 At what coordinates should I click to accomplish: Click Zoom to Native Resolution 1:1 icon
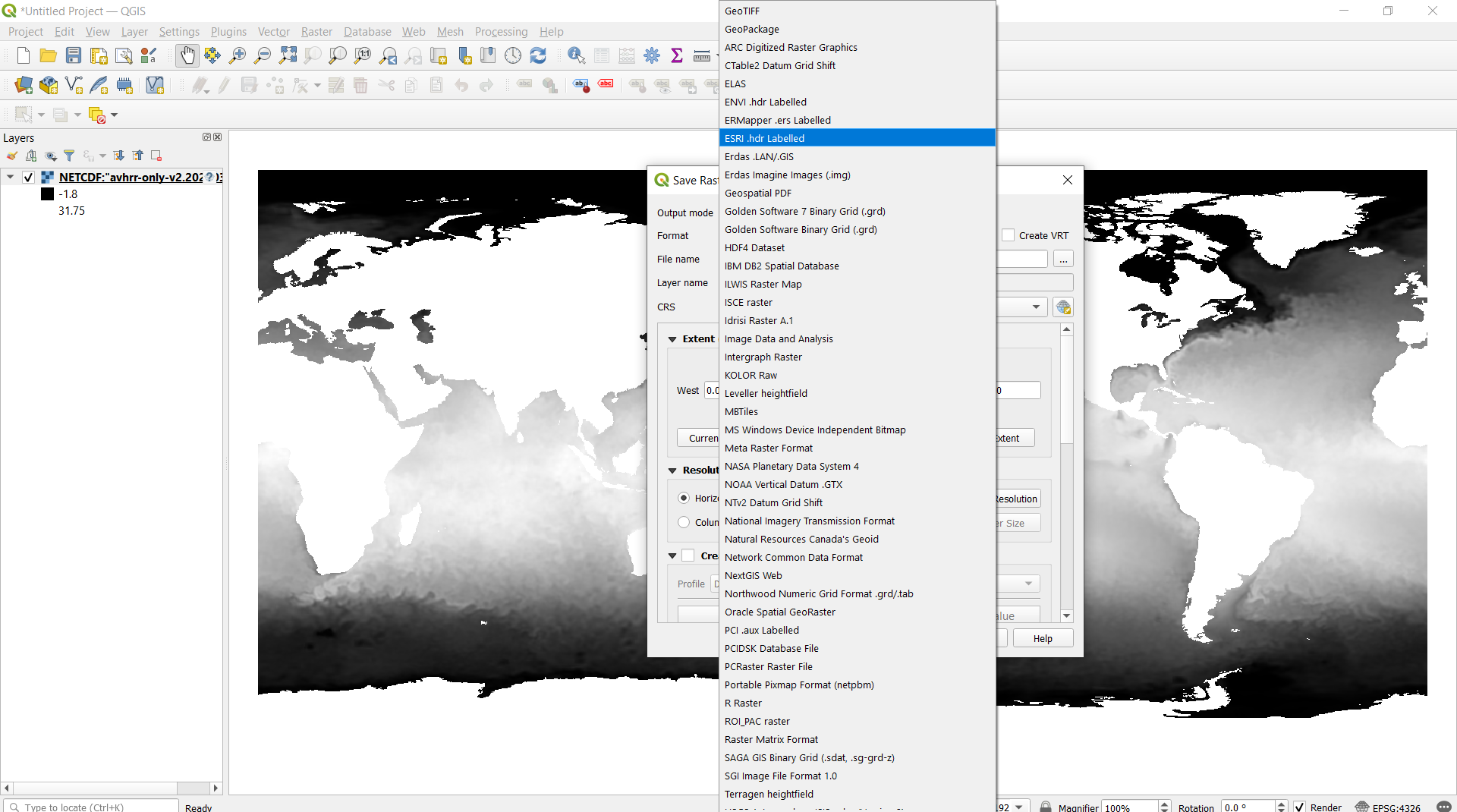pos(363,55)
